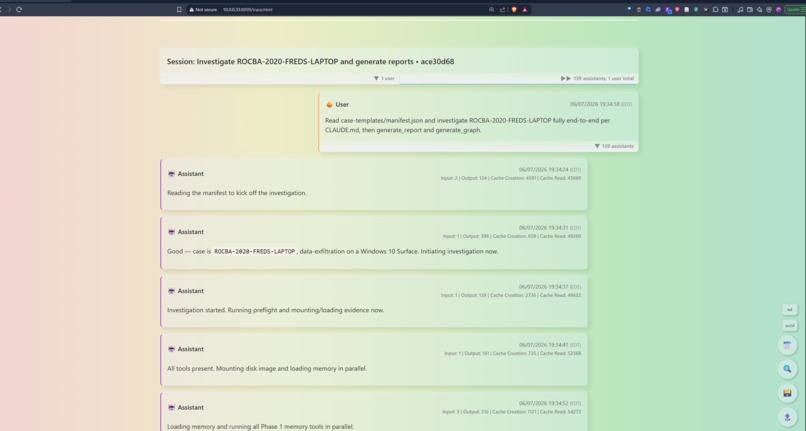Click the browser forward arrow
This screenshot has width=806, height=431.
point(9,9)
